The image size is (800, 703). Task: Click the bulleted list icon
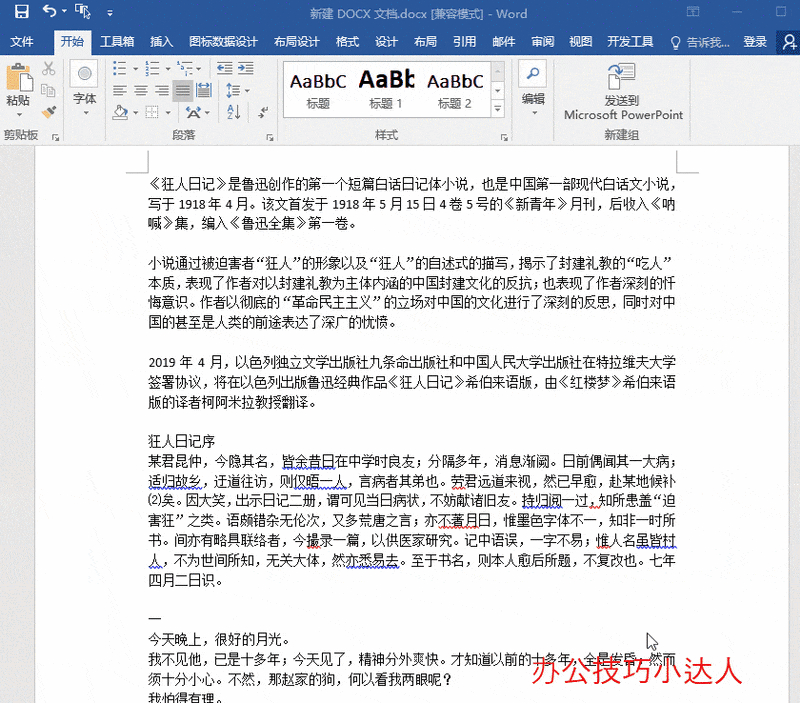117,67
